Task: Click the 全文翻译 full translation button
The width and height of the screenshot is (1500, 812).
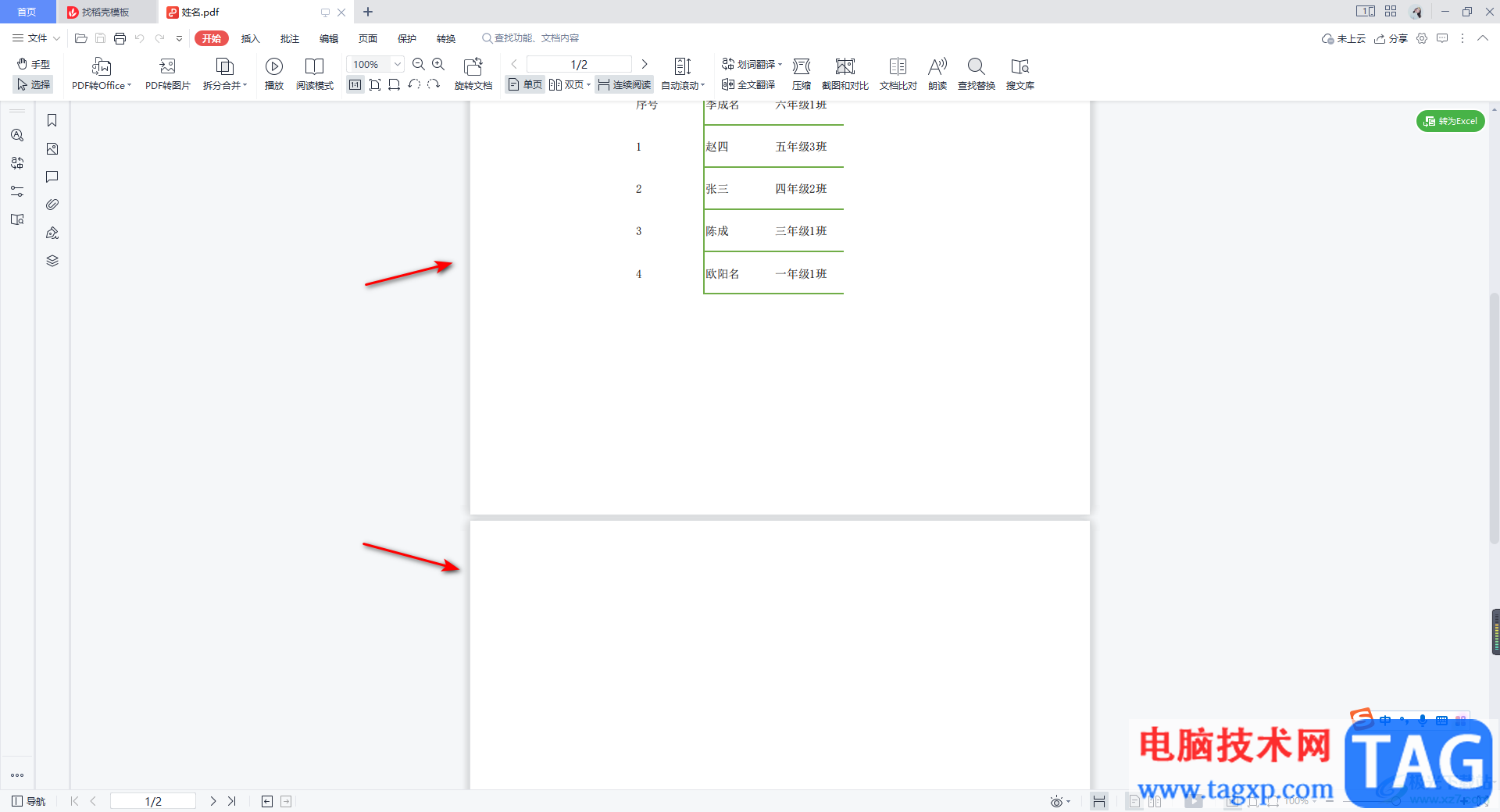Action: [x=748, y=84]
